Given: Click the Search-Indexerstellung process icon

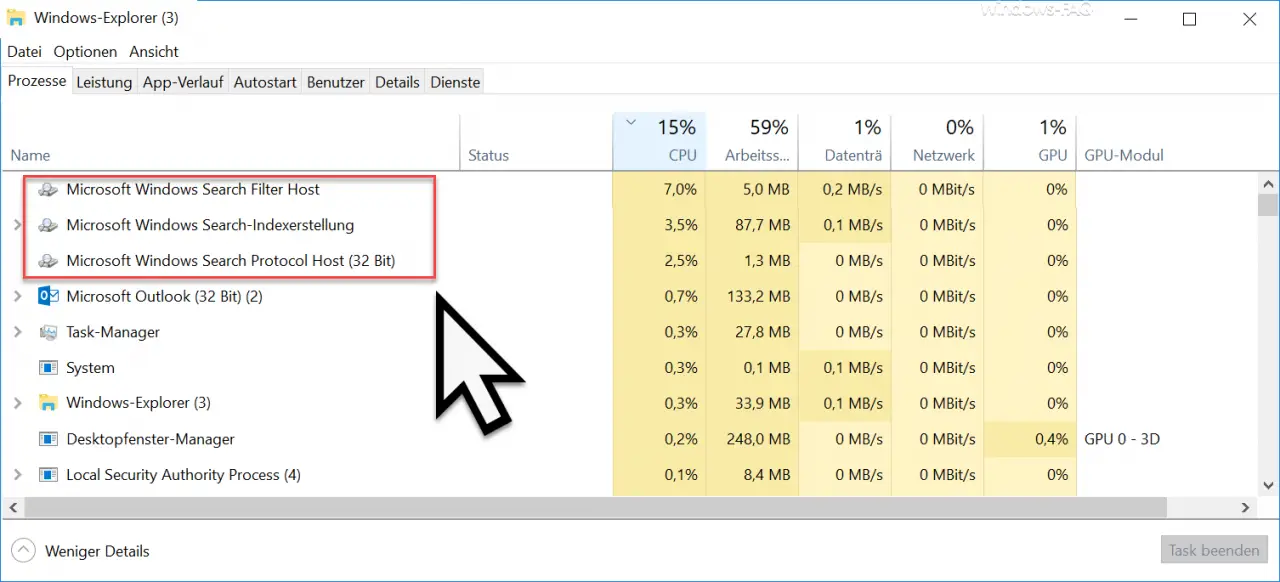Looking at the screenshot, I should 47,225.
